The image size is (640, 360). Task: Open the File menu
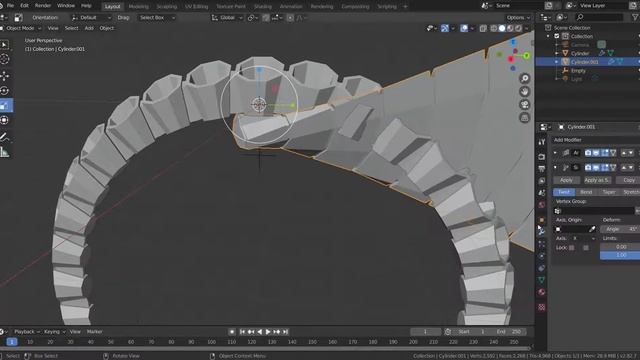tap(10, 6)
